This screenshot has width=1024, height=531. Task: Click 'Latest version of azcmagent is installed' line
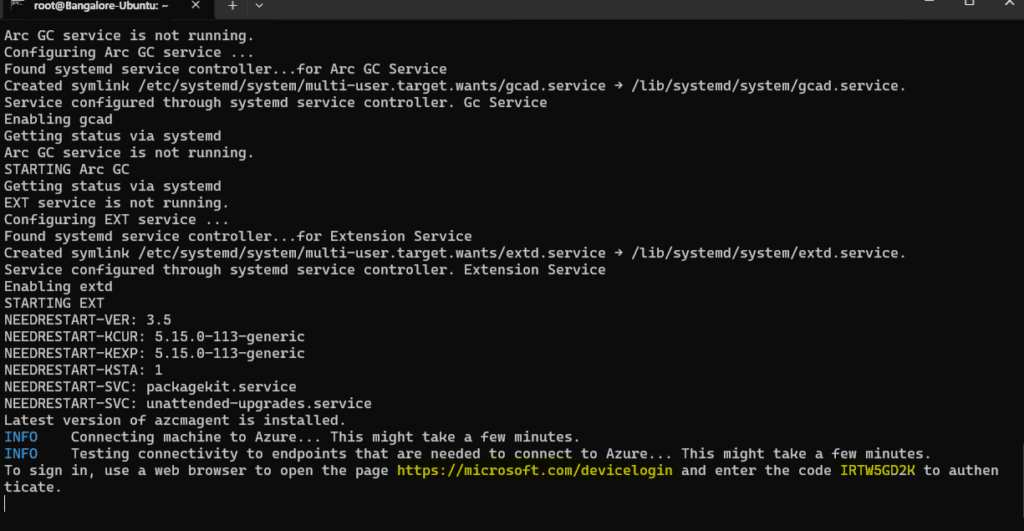click(175, 420)
